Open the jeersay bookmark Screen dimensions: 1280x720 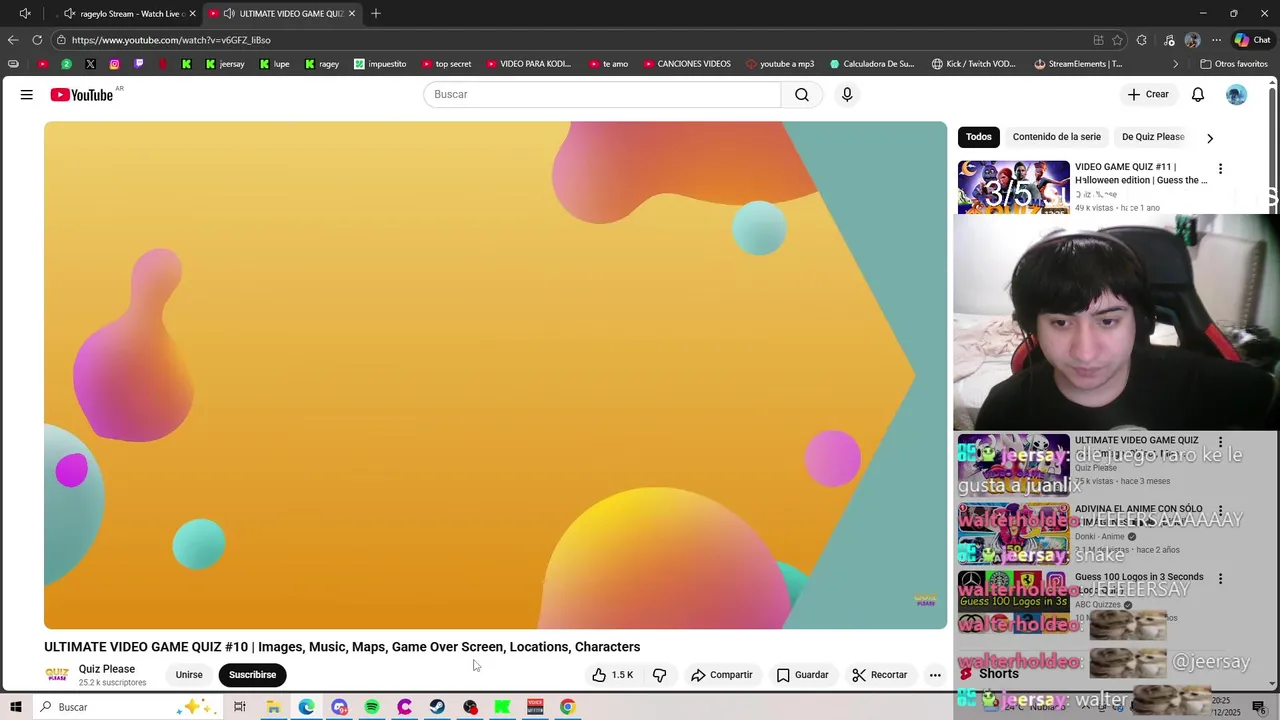pos(225,64)
